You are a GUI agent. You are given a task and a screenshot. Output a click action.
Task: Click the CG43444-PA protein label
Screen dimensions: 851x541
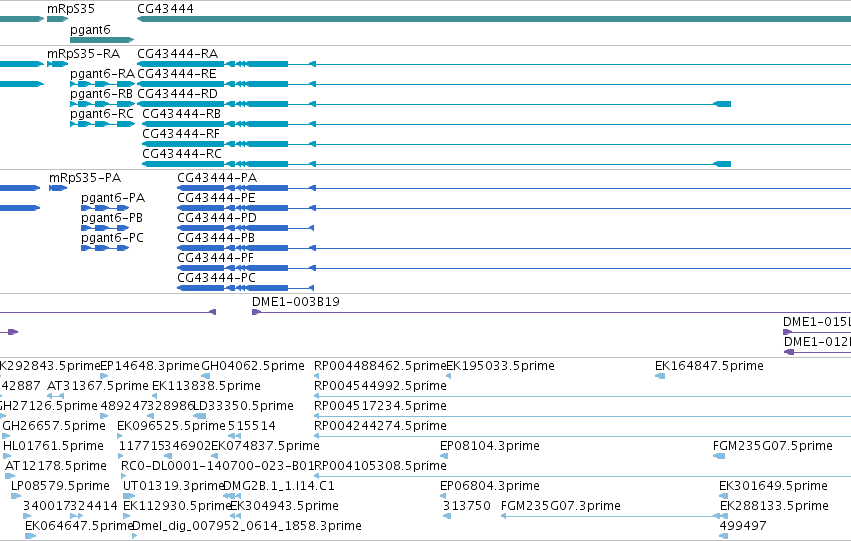[x=217, y=178]
